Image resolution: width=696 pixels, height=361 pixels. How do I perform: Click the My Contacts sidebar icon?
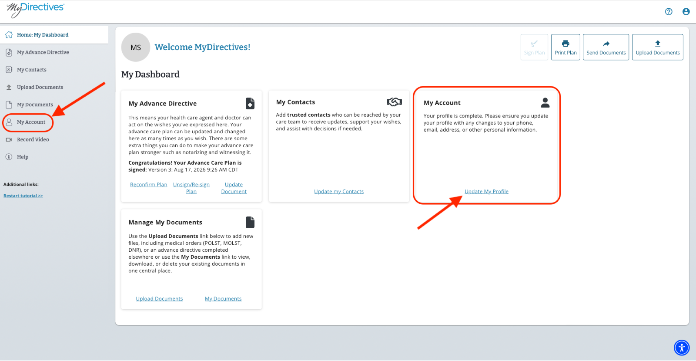[9, 70]
